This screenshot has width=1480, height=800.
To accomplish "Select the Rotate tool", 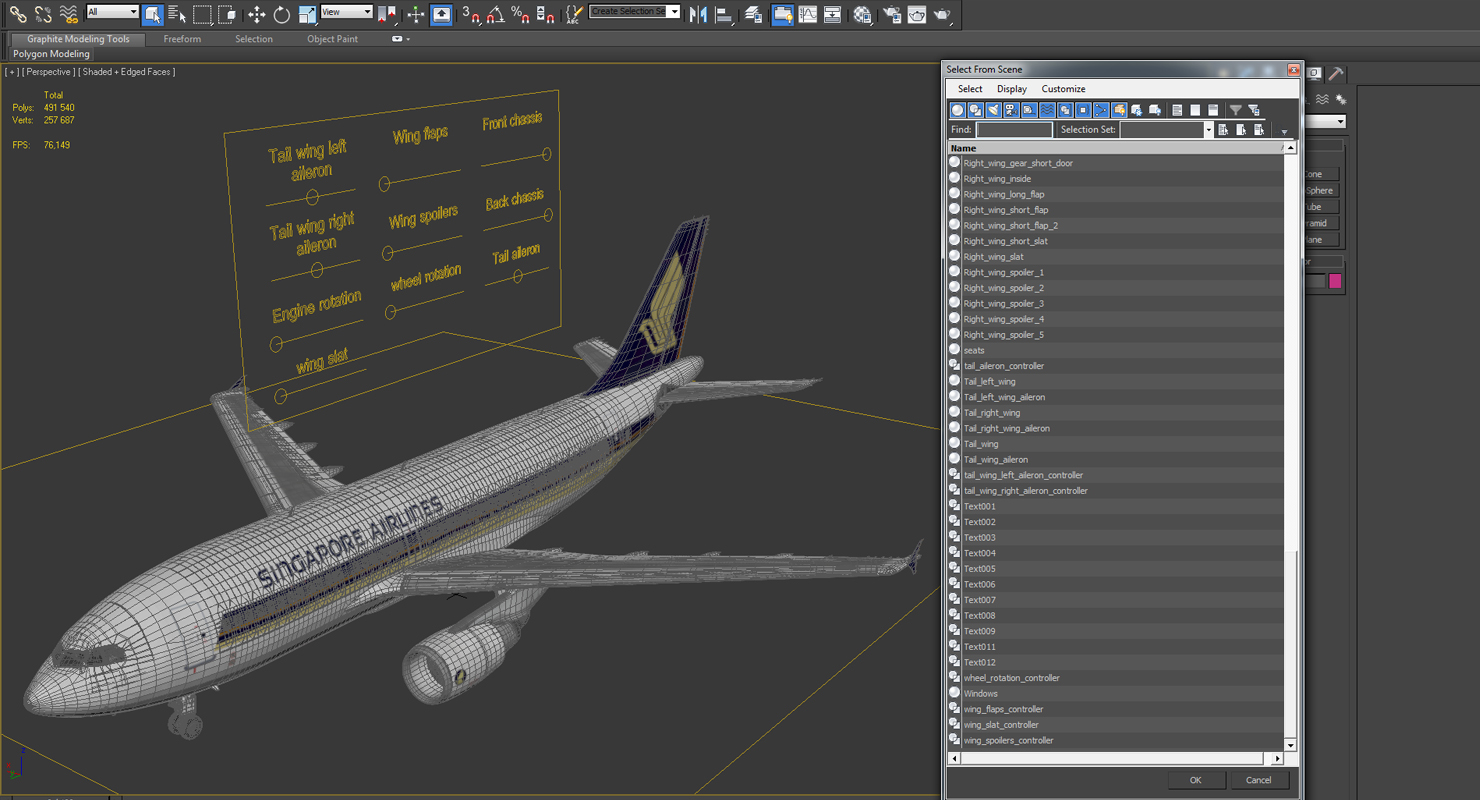I will pos(282,14).
